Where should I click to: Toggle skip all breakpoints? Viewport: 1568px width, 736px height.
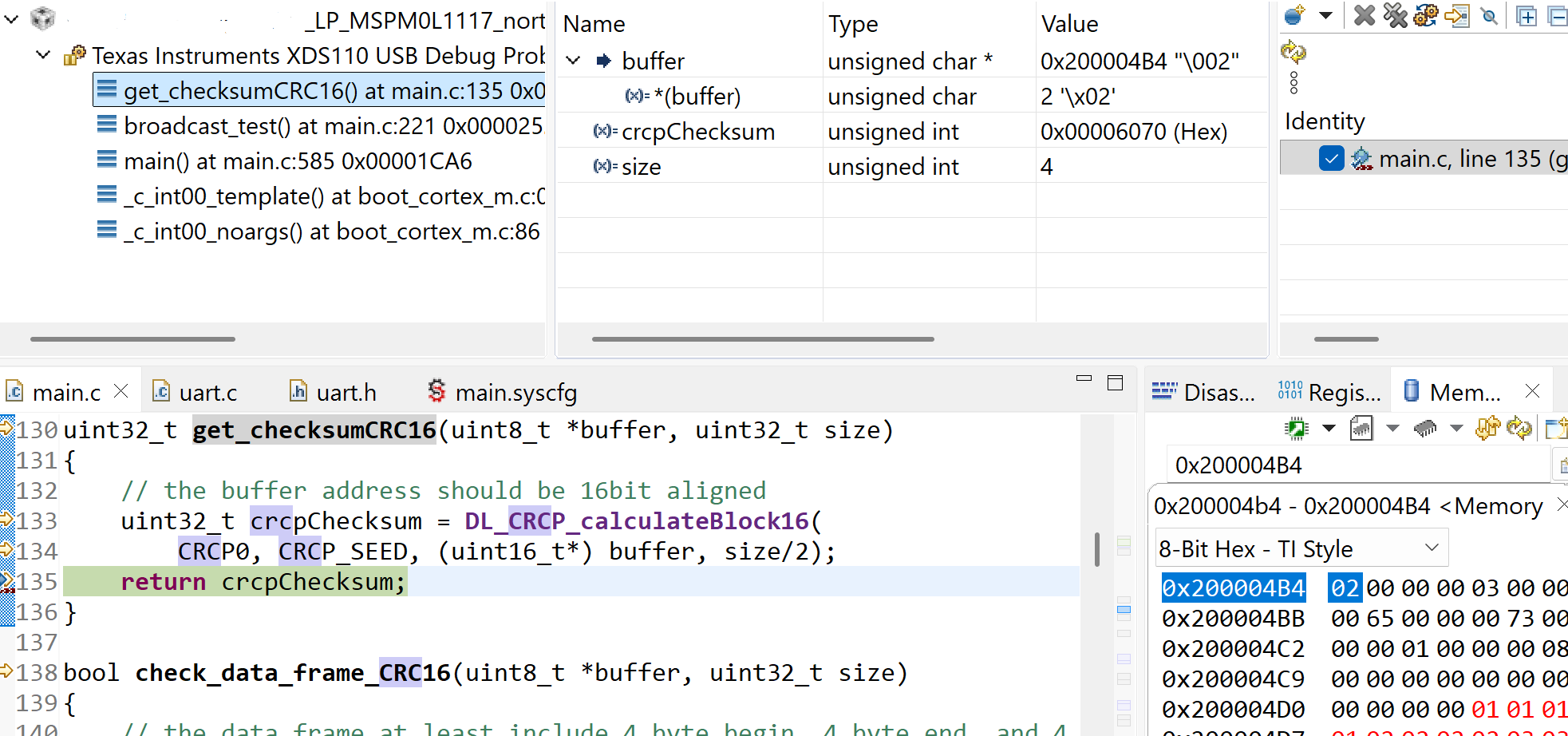tap(1489, 15)
